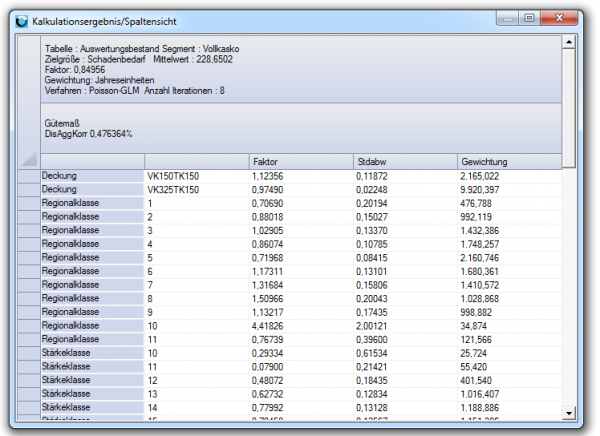Click Stdabw value 0,18435

[x=372, y=380]
